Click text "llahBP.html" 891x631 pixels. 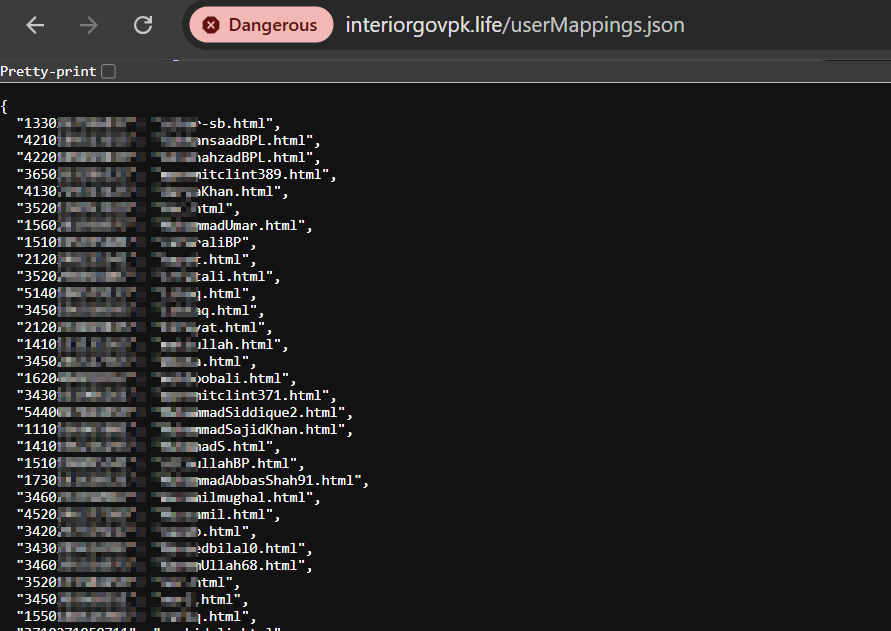pyautogui.click(x=247, y=464)
